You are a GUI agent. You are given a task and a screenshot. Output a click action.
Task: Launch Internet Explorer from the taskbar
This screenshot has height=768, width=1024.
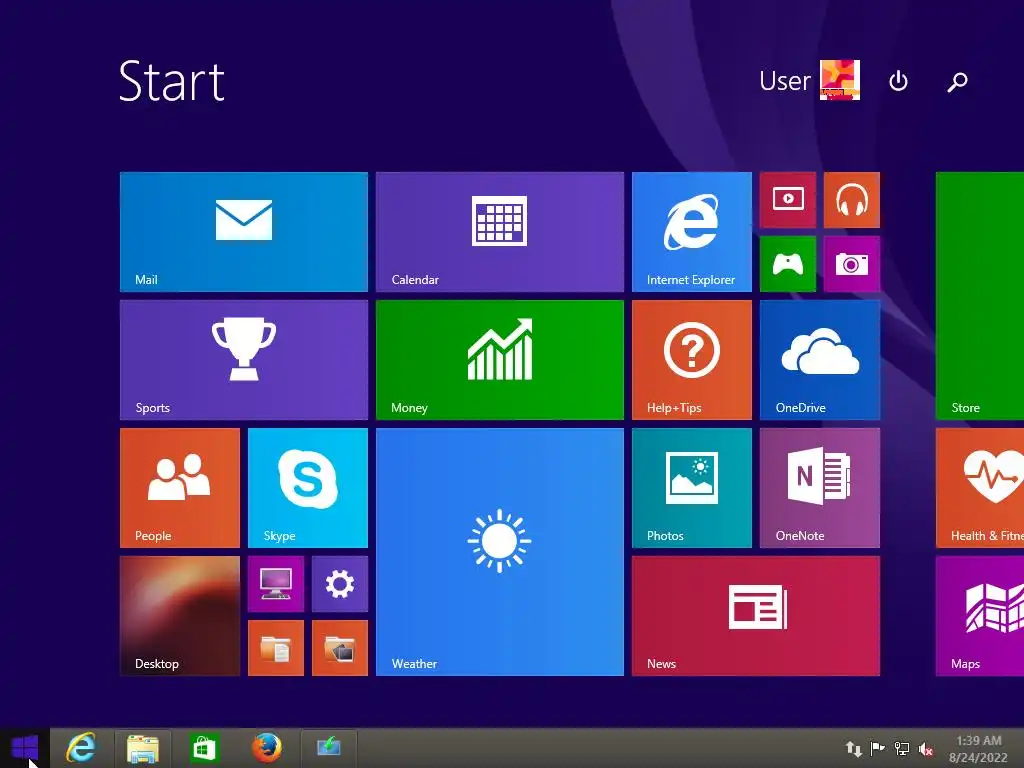[x=81, y=748]
